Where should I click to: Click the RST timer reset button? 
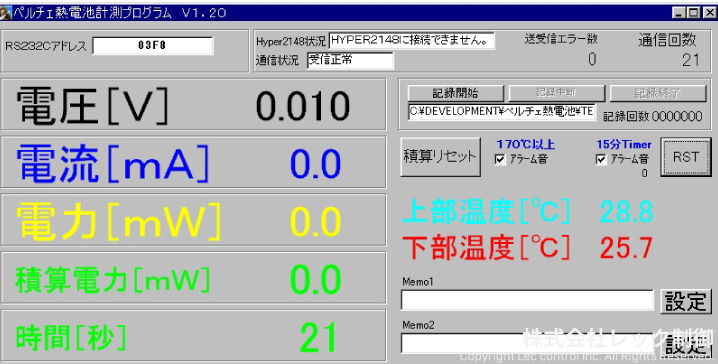685,157
